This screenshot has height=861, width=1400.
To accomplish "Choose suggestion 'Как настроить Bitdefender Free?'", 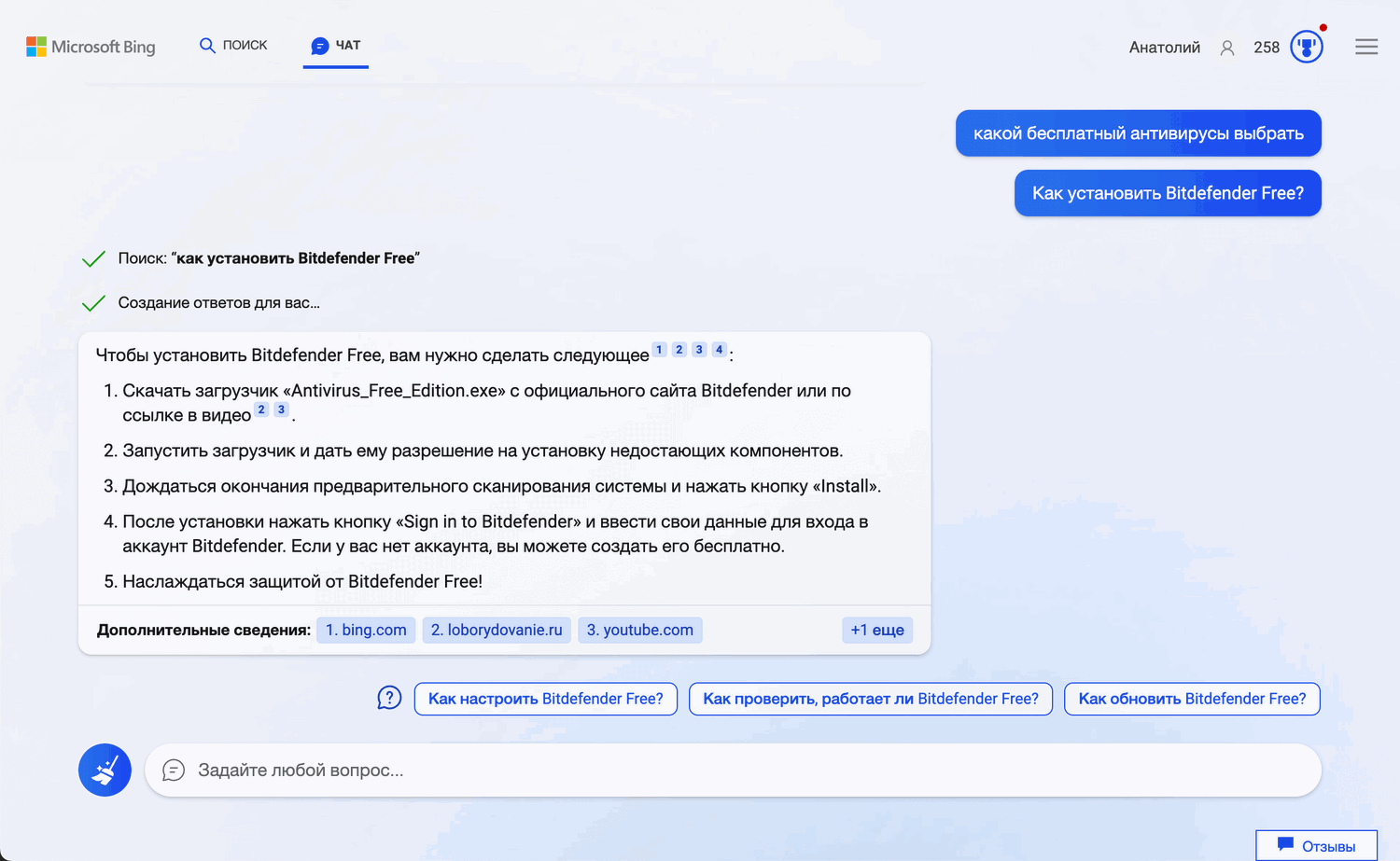I will [546, 699].
